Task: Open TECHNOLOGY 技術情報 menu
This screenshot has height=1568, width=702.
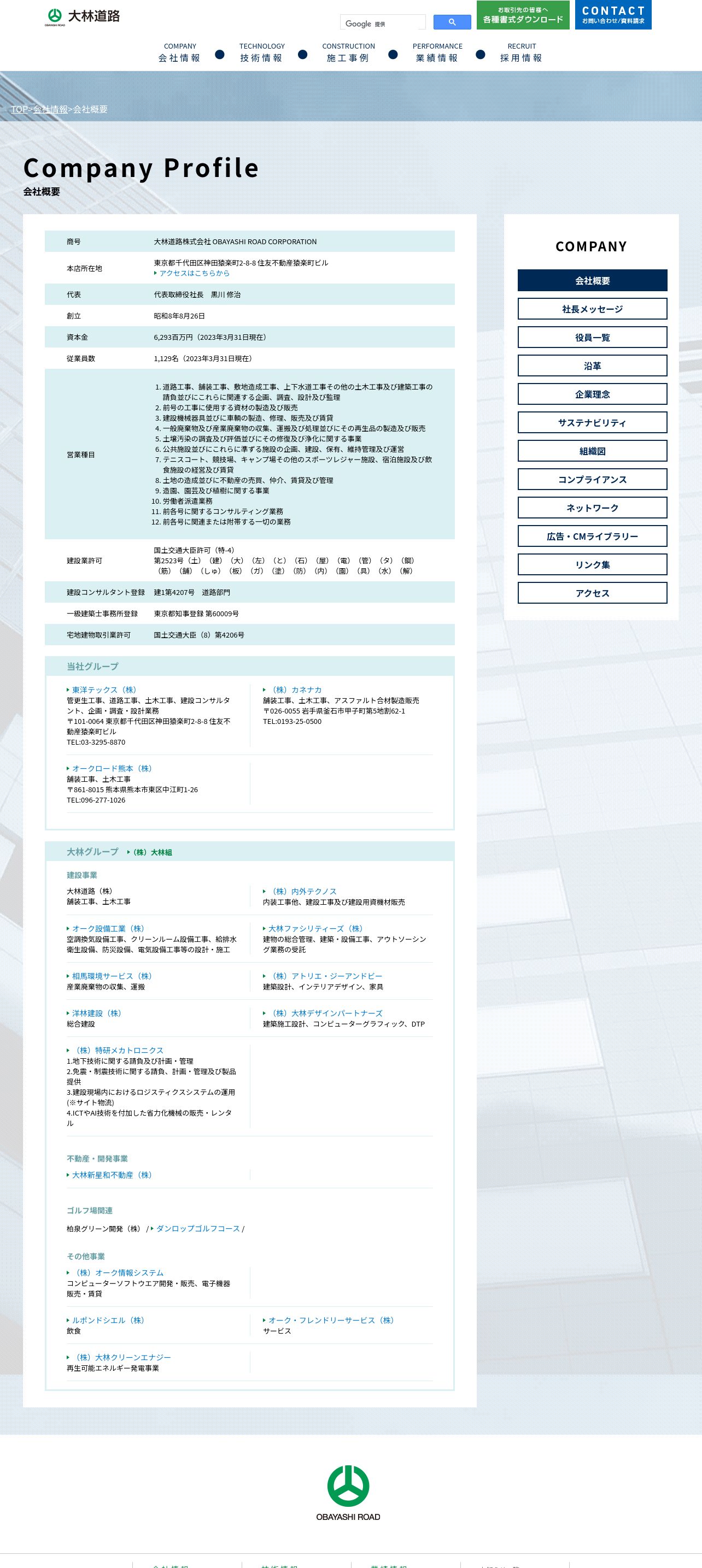Action: pyautogui.click(x=261, y=53)
